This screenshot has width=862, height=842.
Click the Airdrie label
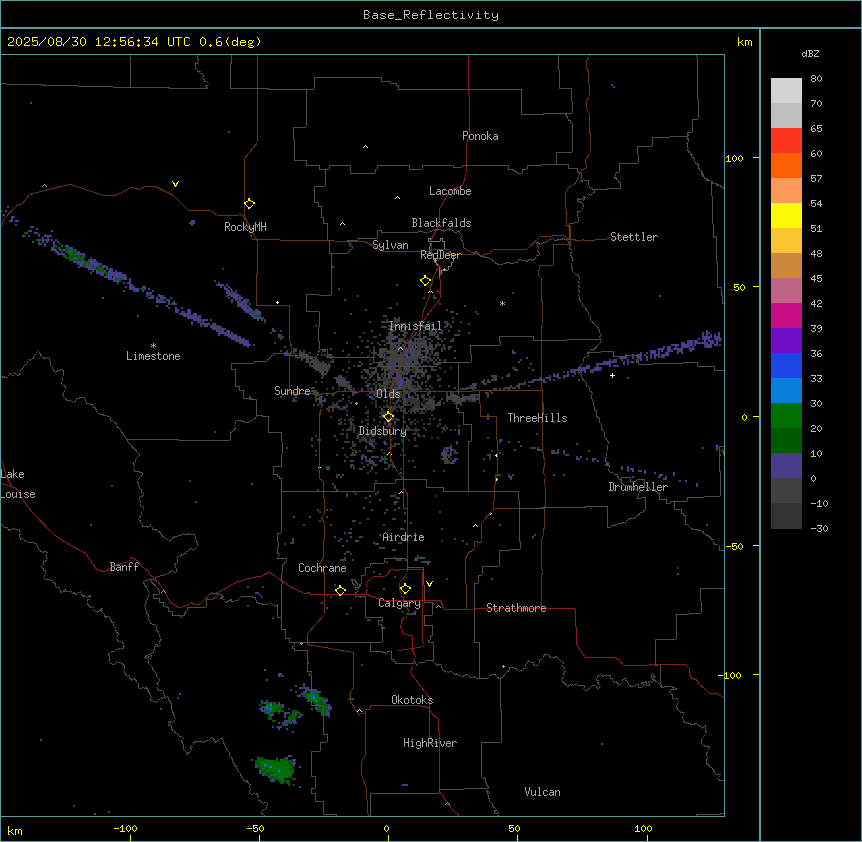(x=403, y=537)
